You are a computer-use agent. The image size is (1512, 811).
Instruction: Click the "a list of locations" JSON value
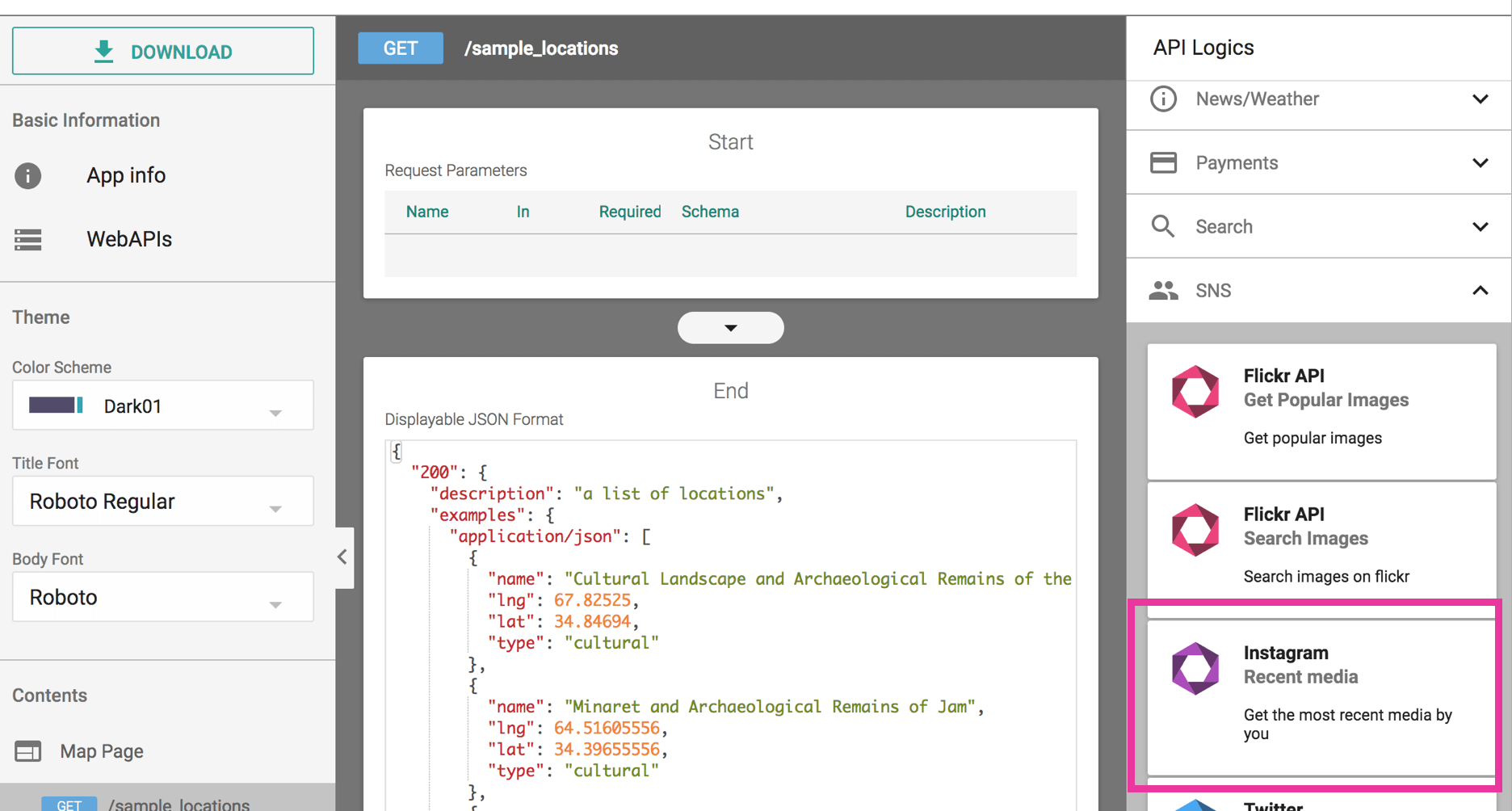(675, 494)
